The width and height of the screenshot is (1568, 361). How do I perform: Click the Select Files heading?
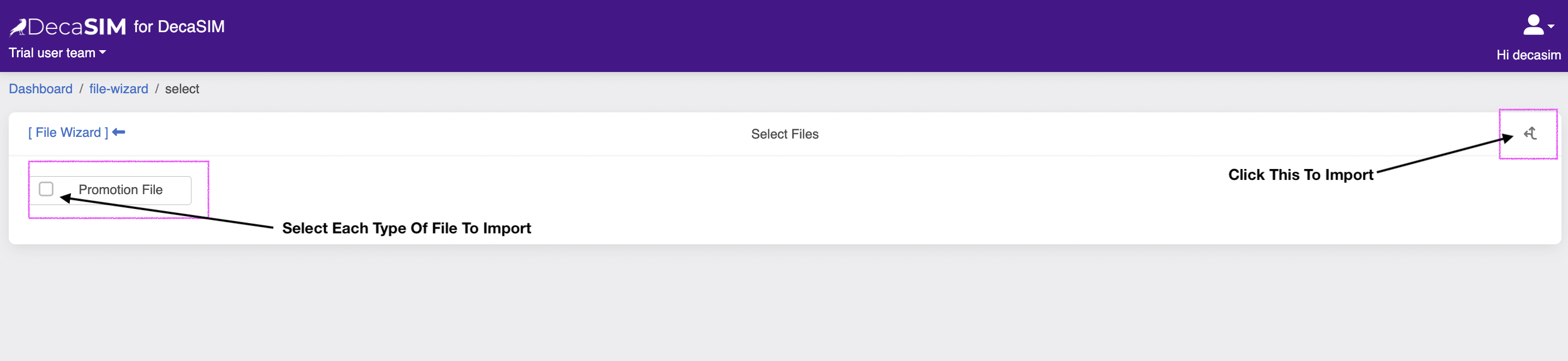pos(784,134)
